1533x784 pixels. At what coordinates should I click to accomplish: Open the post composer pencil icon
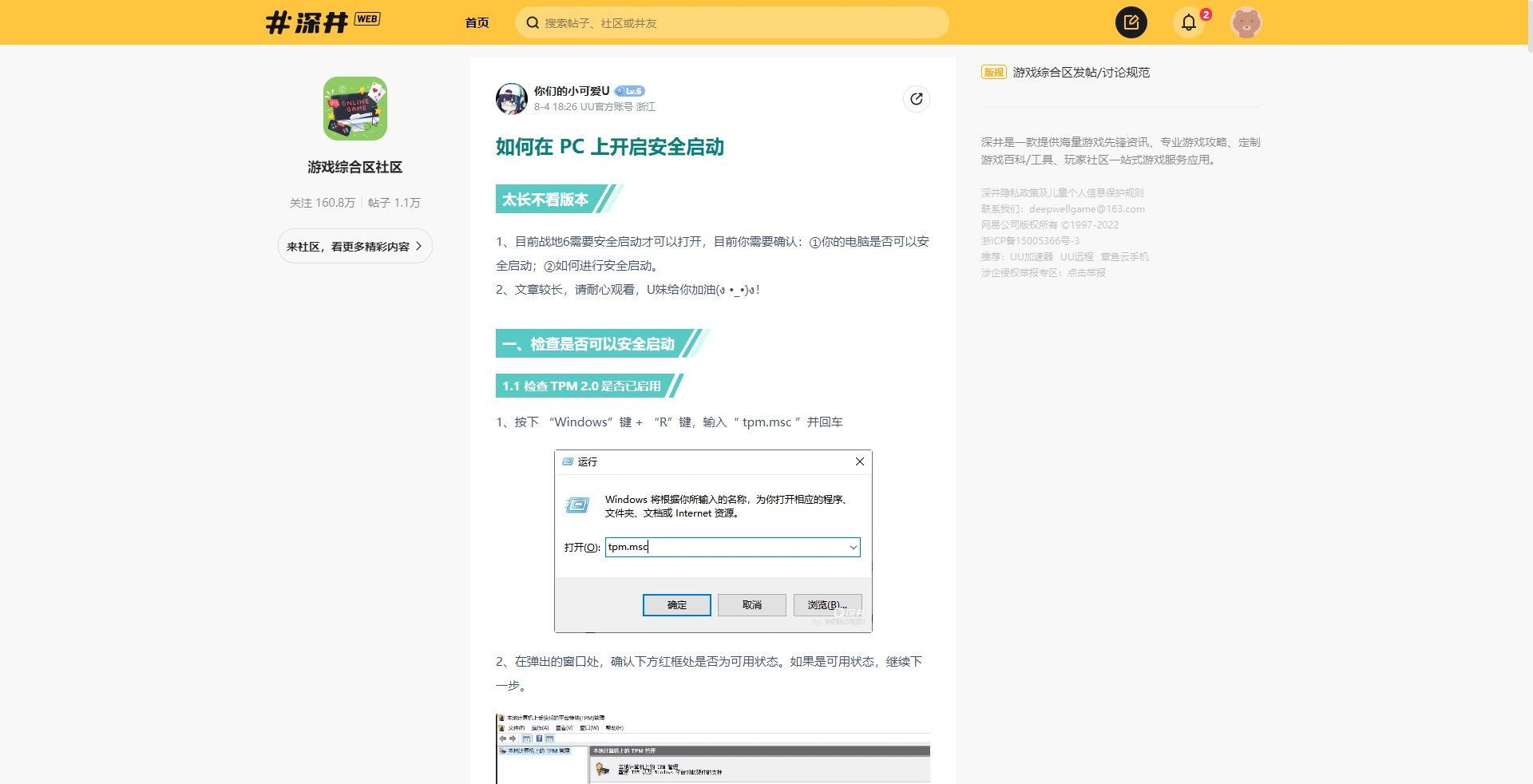(x=1130, y=22)
